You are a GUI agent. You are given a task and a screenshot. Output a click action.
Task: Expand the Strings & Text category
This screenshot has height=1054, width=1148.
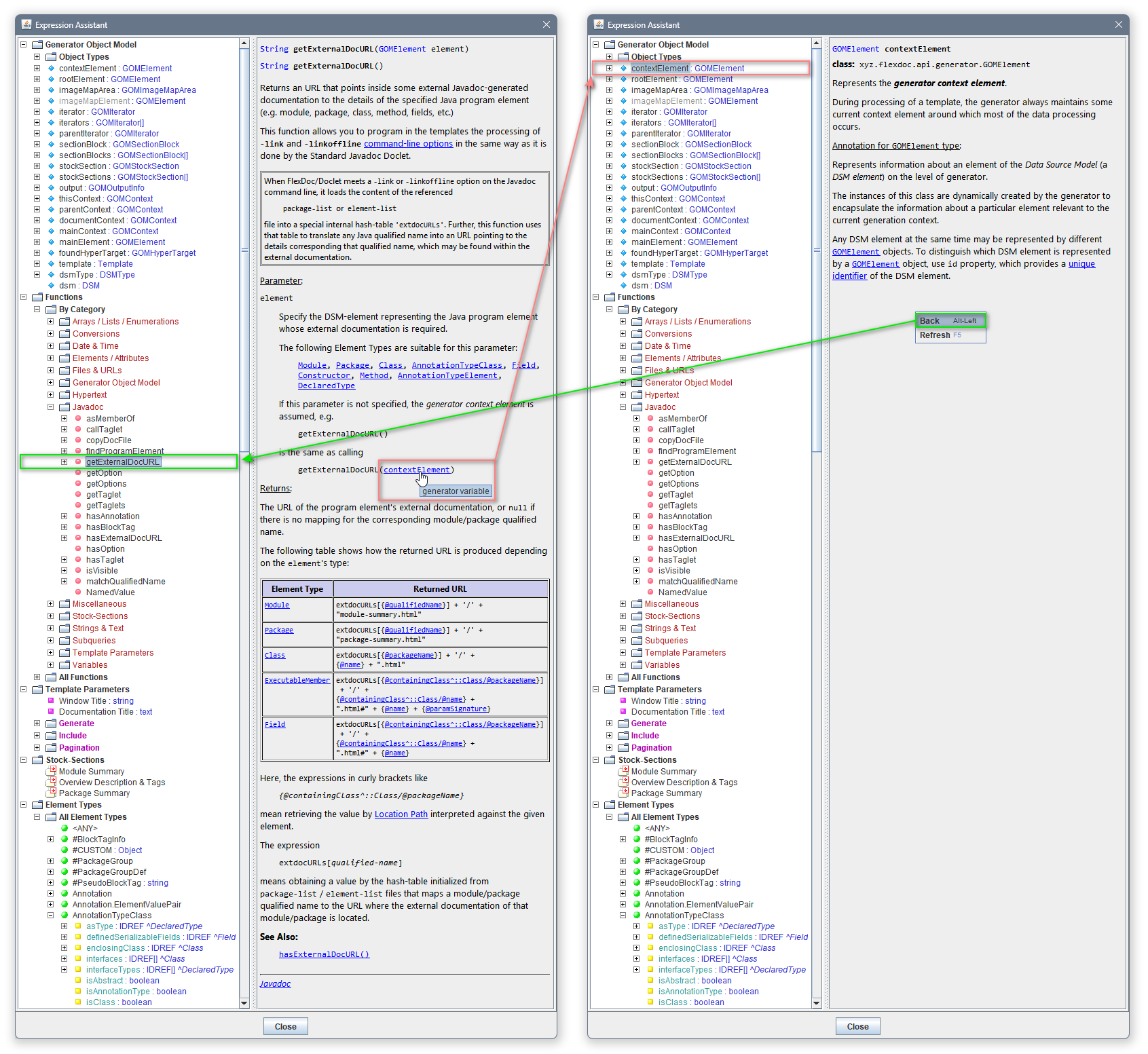[x=51, y=628]
